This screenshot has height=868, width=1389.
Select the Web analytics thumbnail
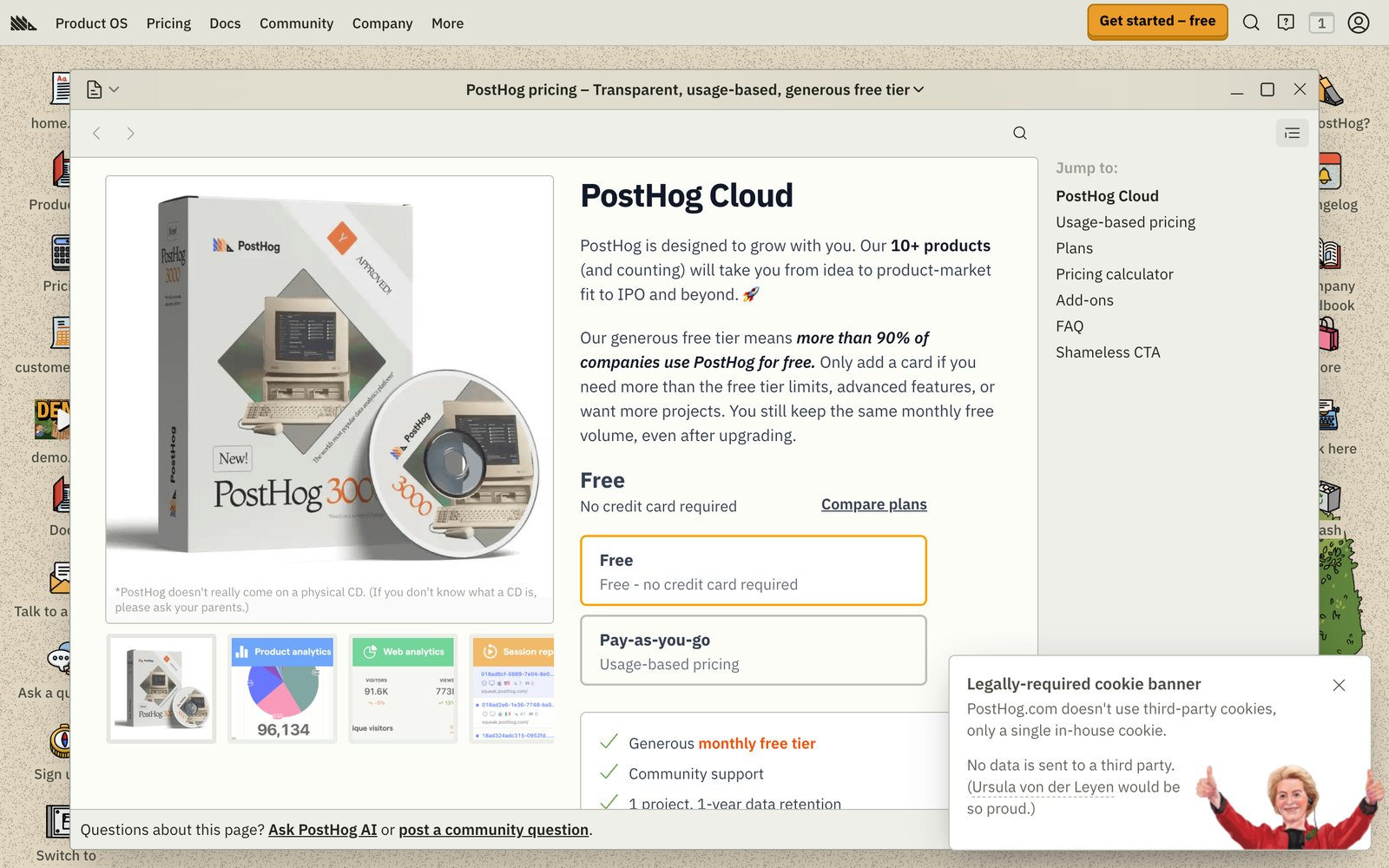pos(403,688)
